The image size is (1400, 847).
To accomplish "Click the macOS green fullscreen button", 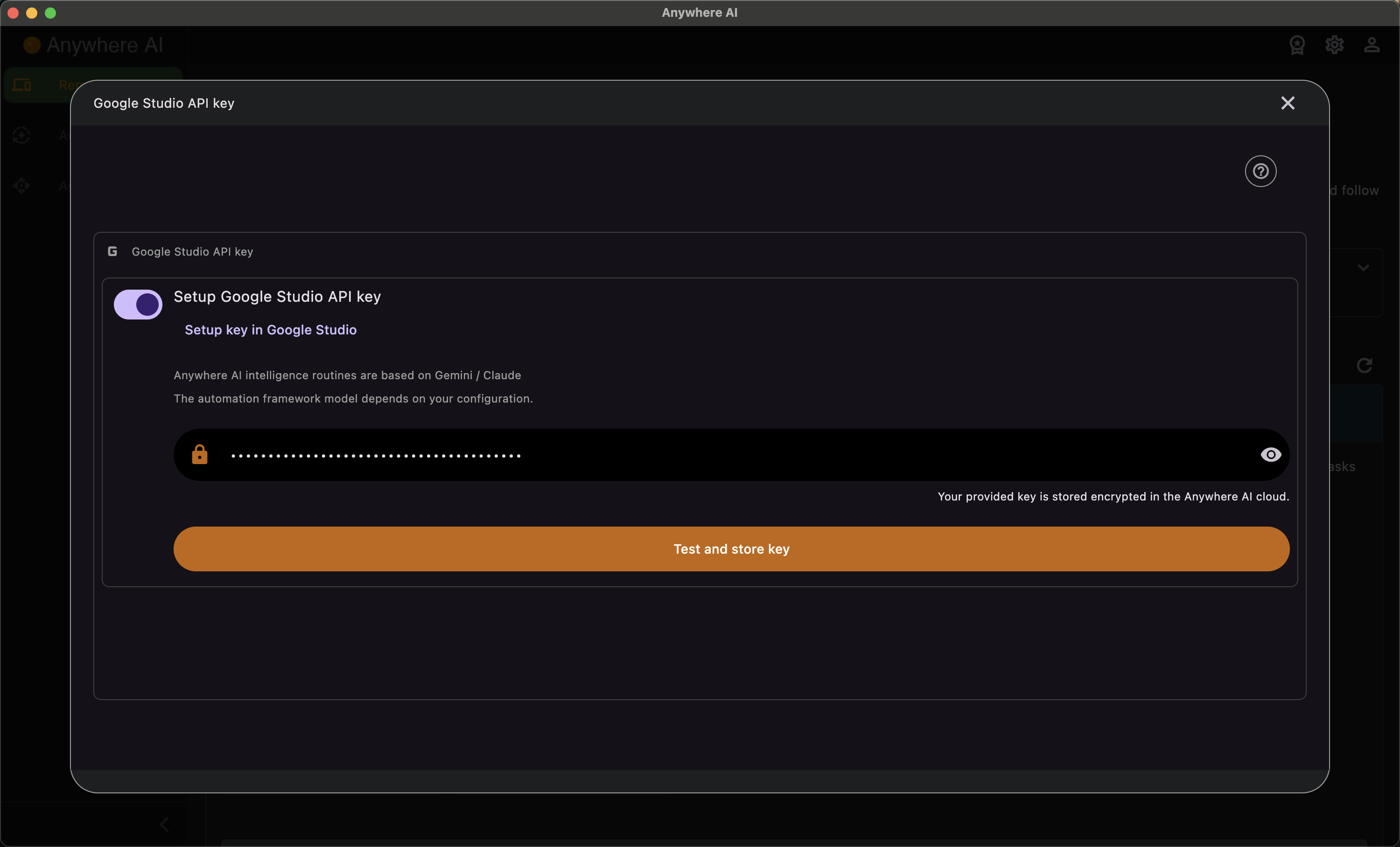I will pyautogui.click(x=50, y=13).
